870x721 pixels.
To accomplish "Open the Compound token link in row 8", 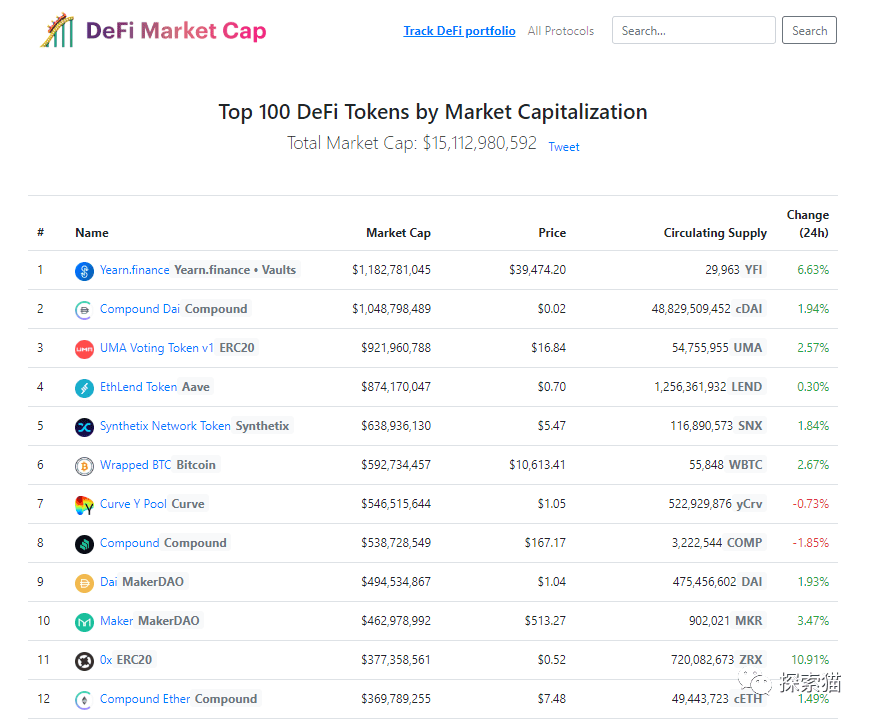I will 129,542.
